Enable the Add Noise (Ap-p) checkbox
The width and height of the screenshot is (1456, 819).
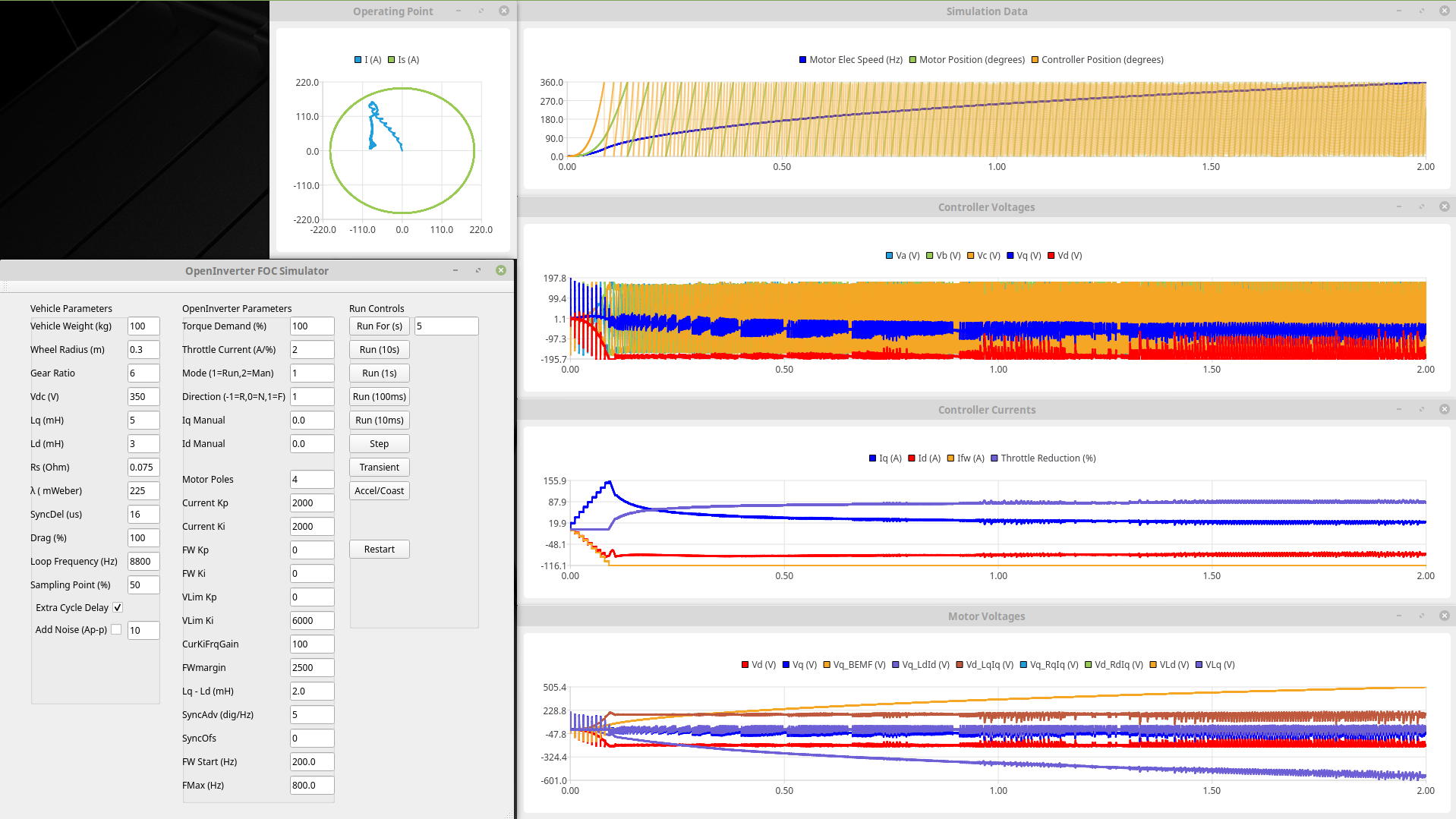[116, 629]
